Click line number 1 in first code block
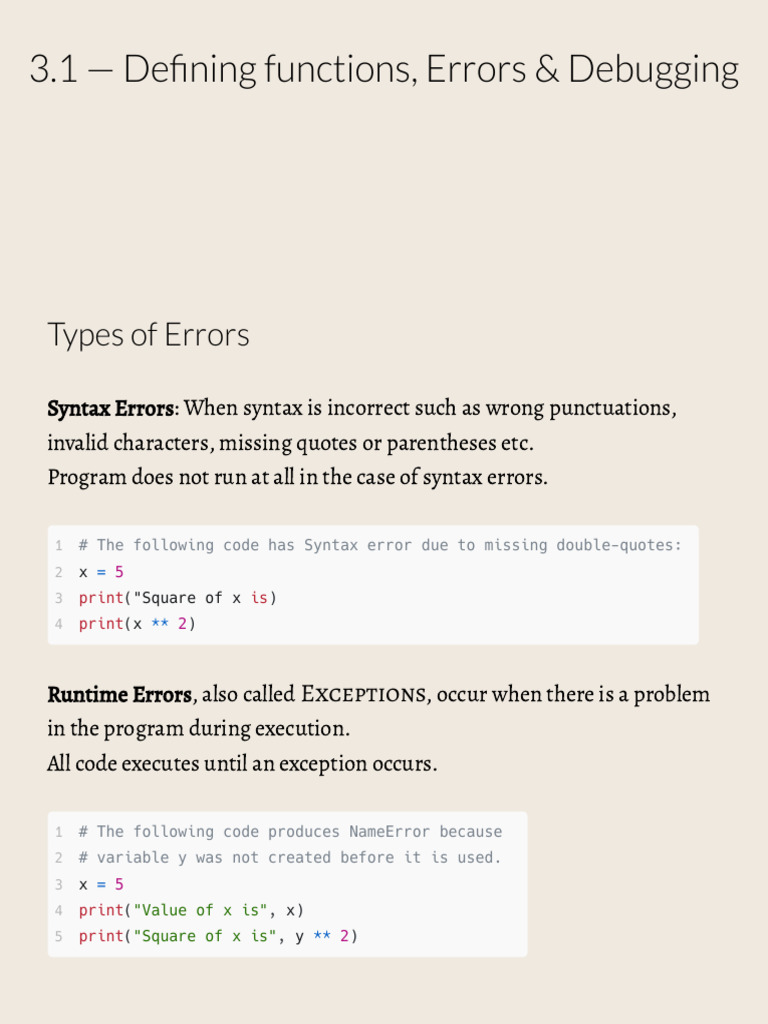The image size is (768, 1024). (x=59, y=545)
